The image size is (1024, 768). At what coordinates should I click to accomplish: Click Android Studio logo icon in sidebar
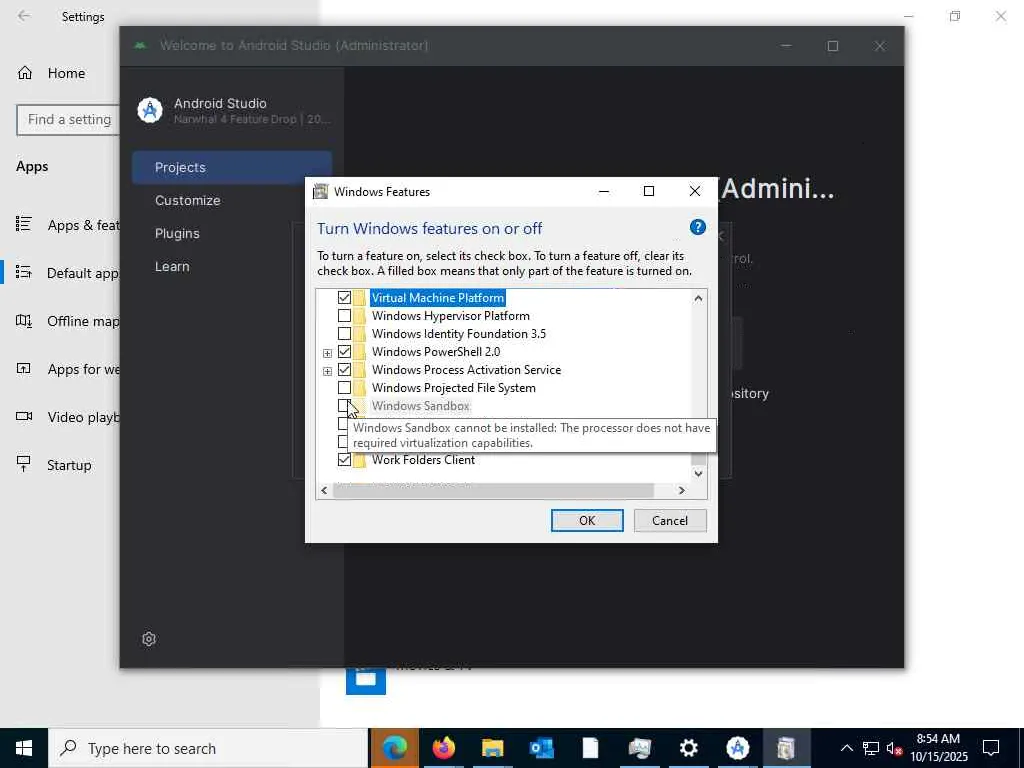150,110
